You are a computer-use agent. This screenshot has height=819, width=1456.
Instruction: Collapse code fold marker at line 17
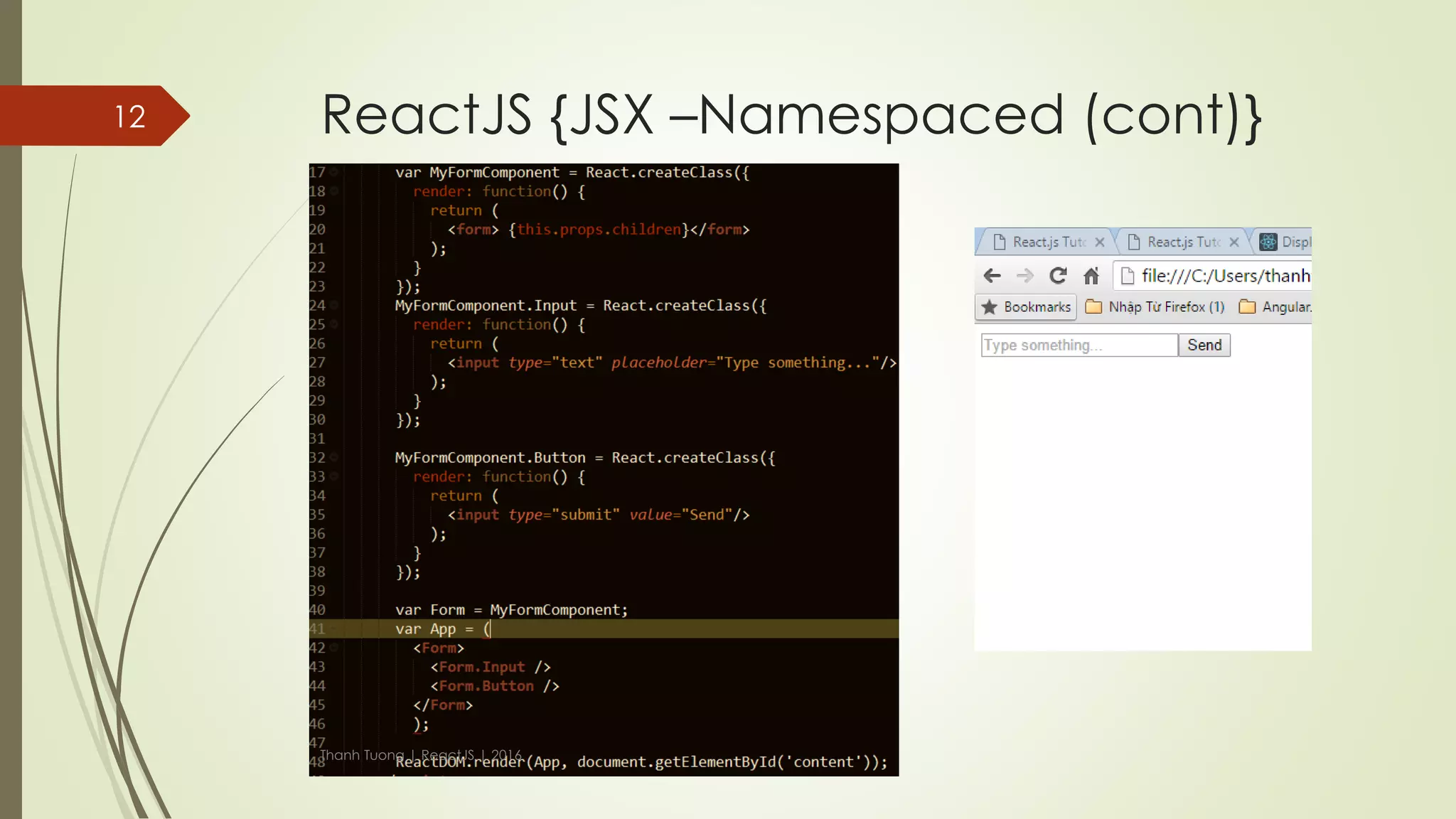point(334,173)
